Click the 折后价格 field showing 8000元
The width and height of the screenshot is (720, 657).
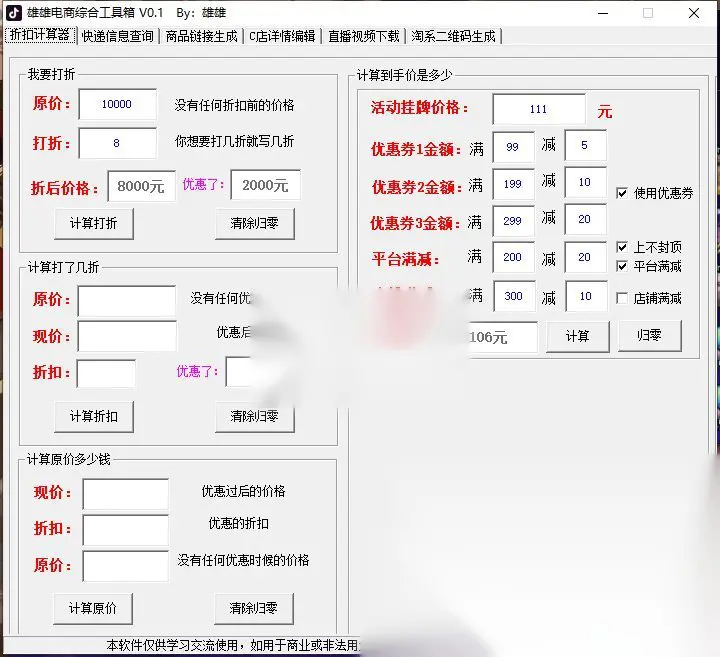[x=141, y=186]
